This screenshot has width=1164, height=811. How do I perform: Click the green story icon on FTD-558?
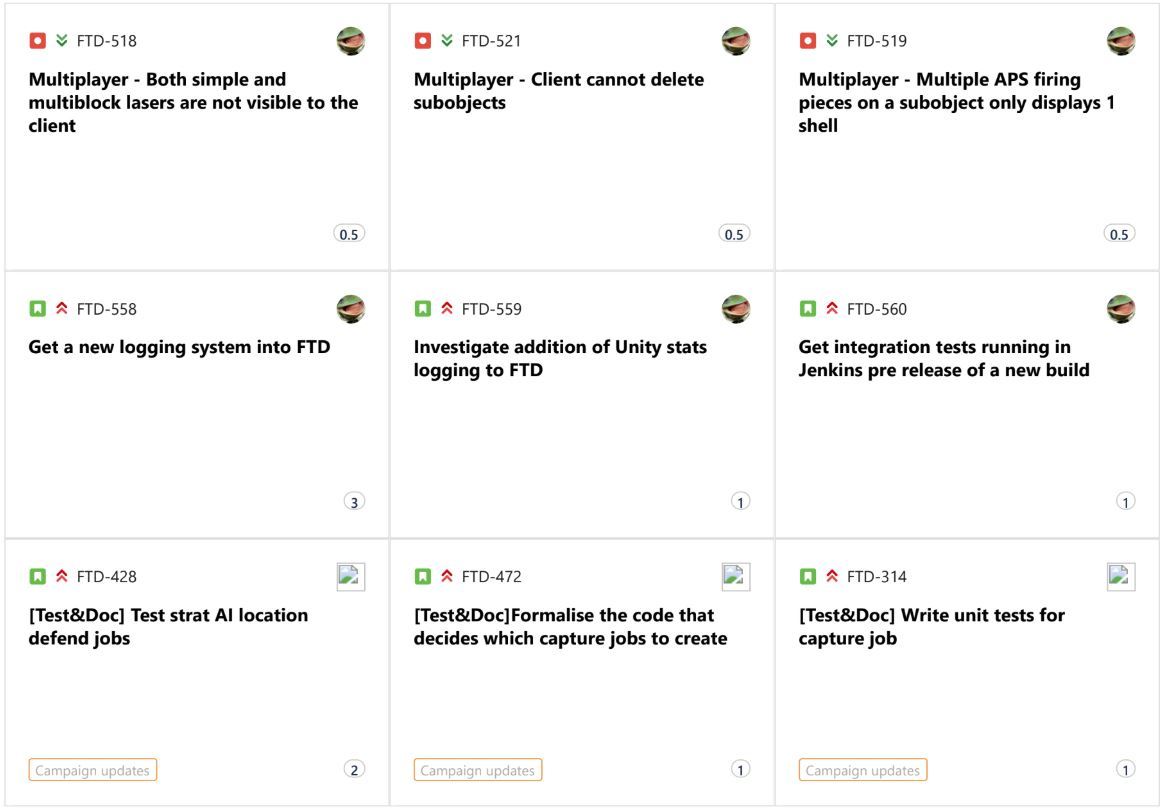point(37,309)
